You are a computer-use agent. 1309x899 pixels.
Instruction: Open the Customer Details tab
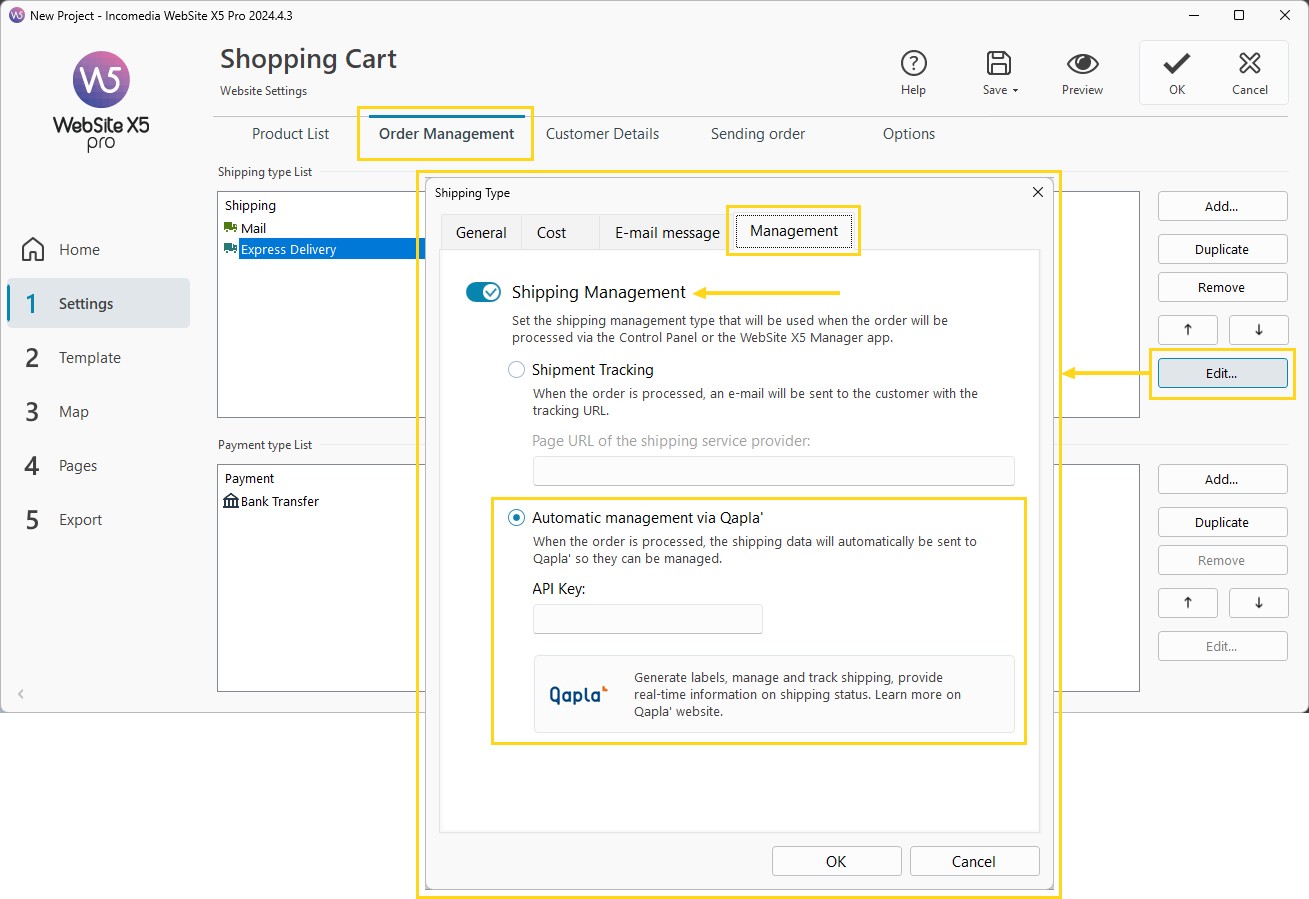602,134
